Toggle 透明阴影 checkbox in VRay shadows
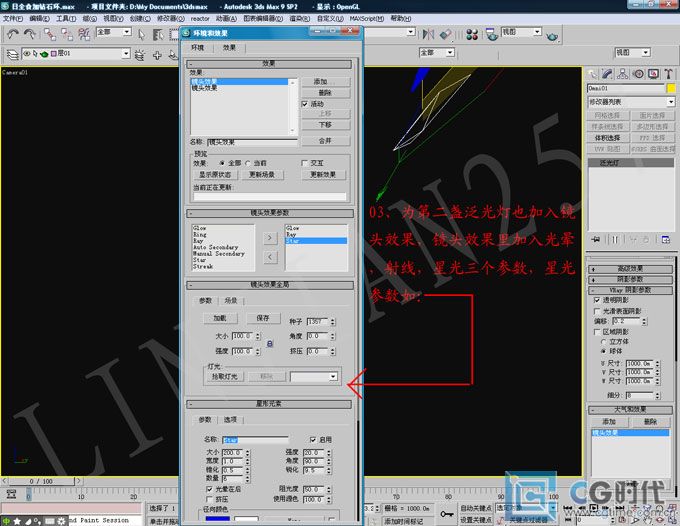The width and height of the screenshot is (680, 526). pyautogui.click(x=597, y=300)
